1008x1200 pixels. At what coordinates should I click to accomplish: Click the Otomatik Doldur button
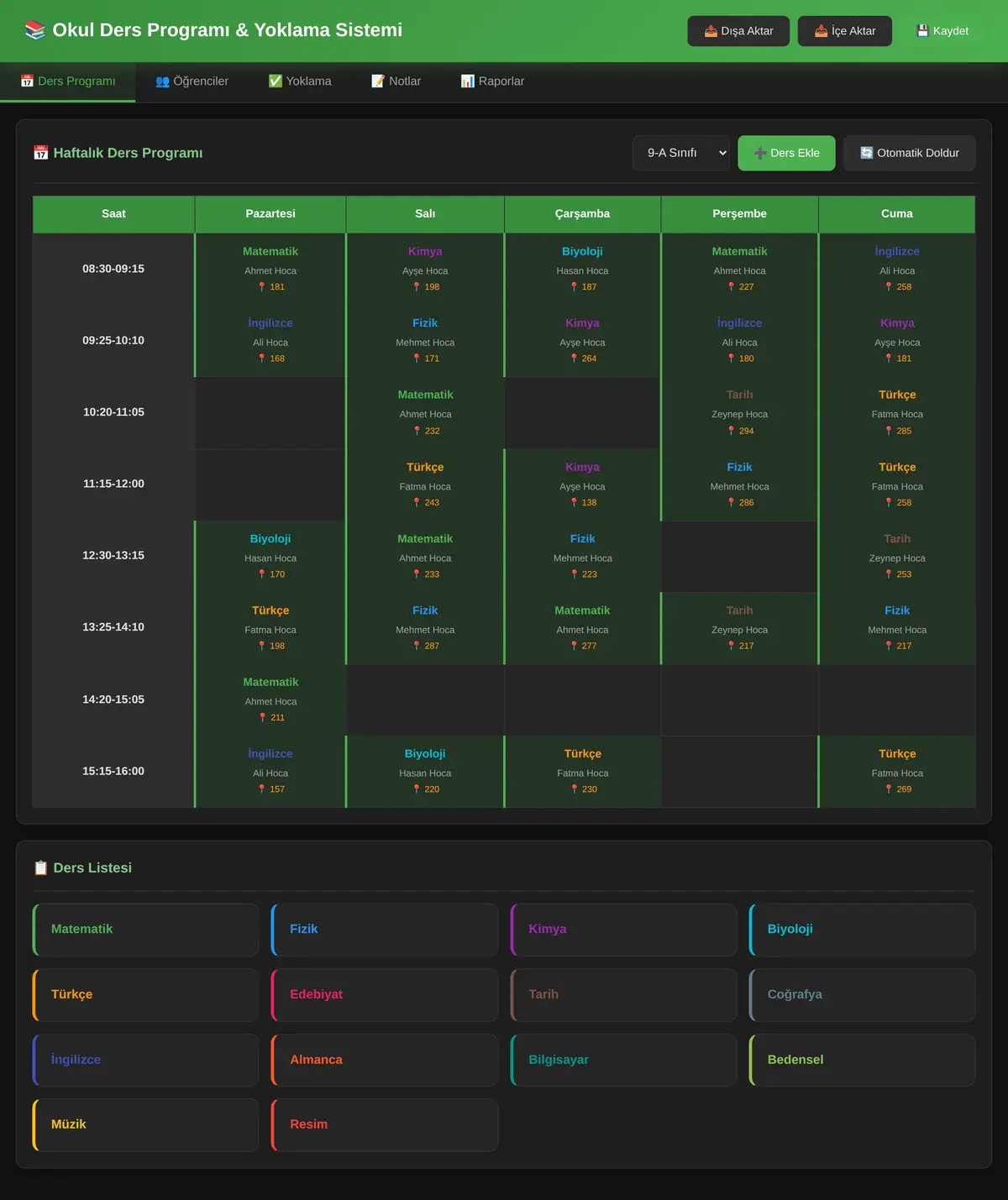pos(910,153)
